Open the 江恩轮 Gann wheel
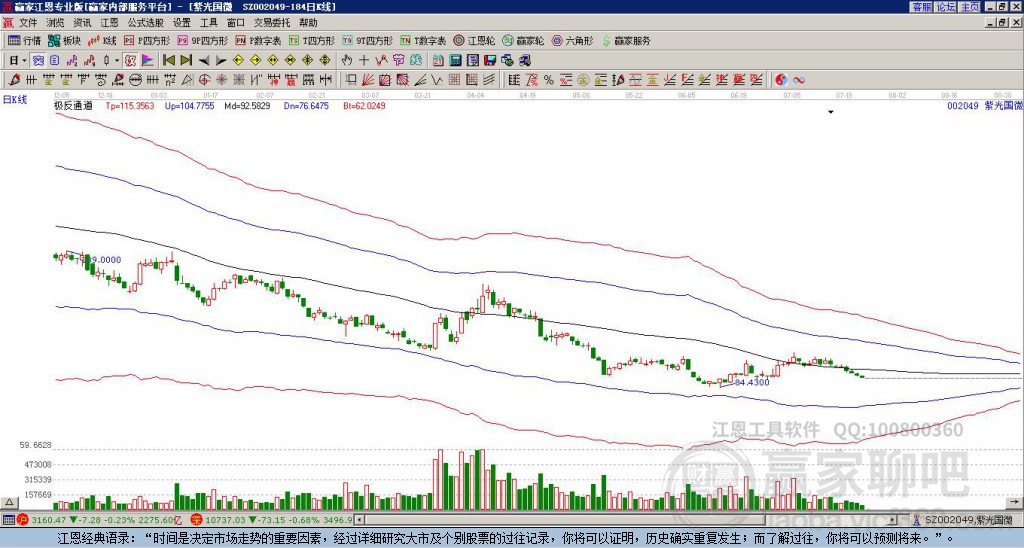Viewport: 1024px width, 548px height. pos(474,40)
